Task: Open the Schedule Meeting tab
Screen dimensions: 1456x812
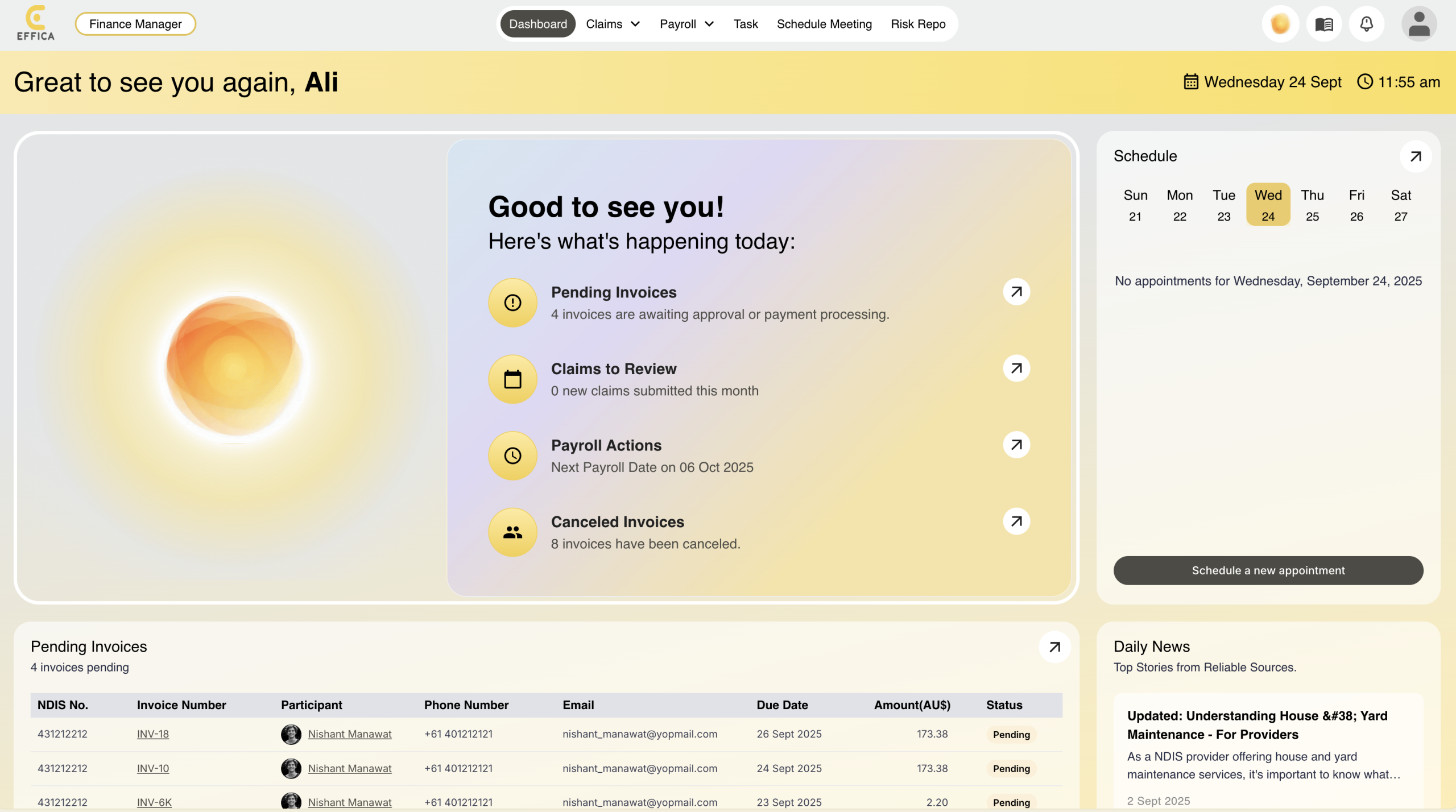Action: (824, 24)
